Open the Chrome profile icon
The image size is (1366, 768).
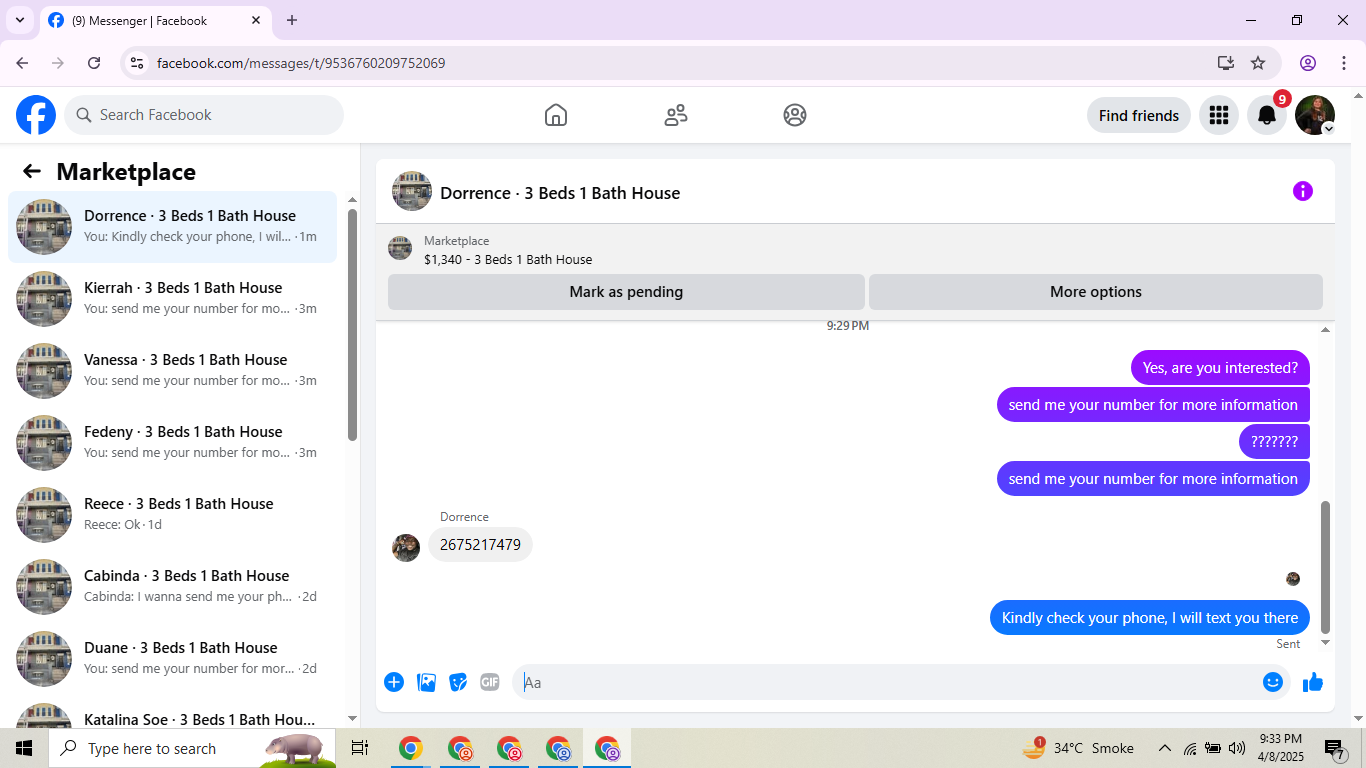click(x=1308, y=63)
